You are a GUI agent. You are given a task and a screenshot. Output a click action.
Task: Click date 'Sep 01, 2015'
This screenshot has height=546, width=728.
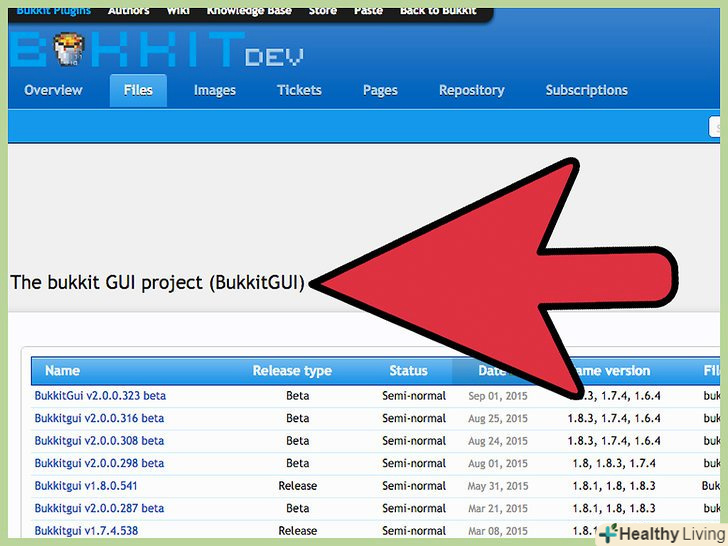498,396
